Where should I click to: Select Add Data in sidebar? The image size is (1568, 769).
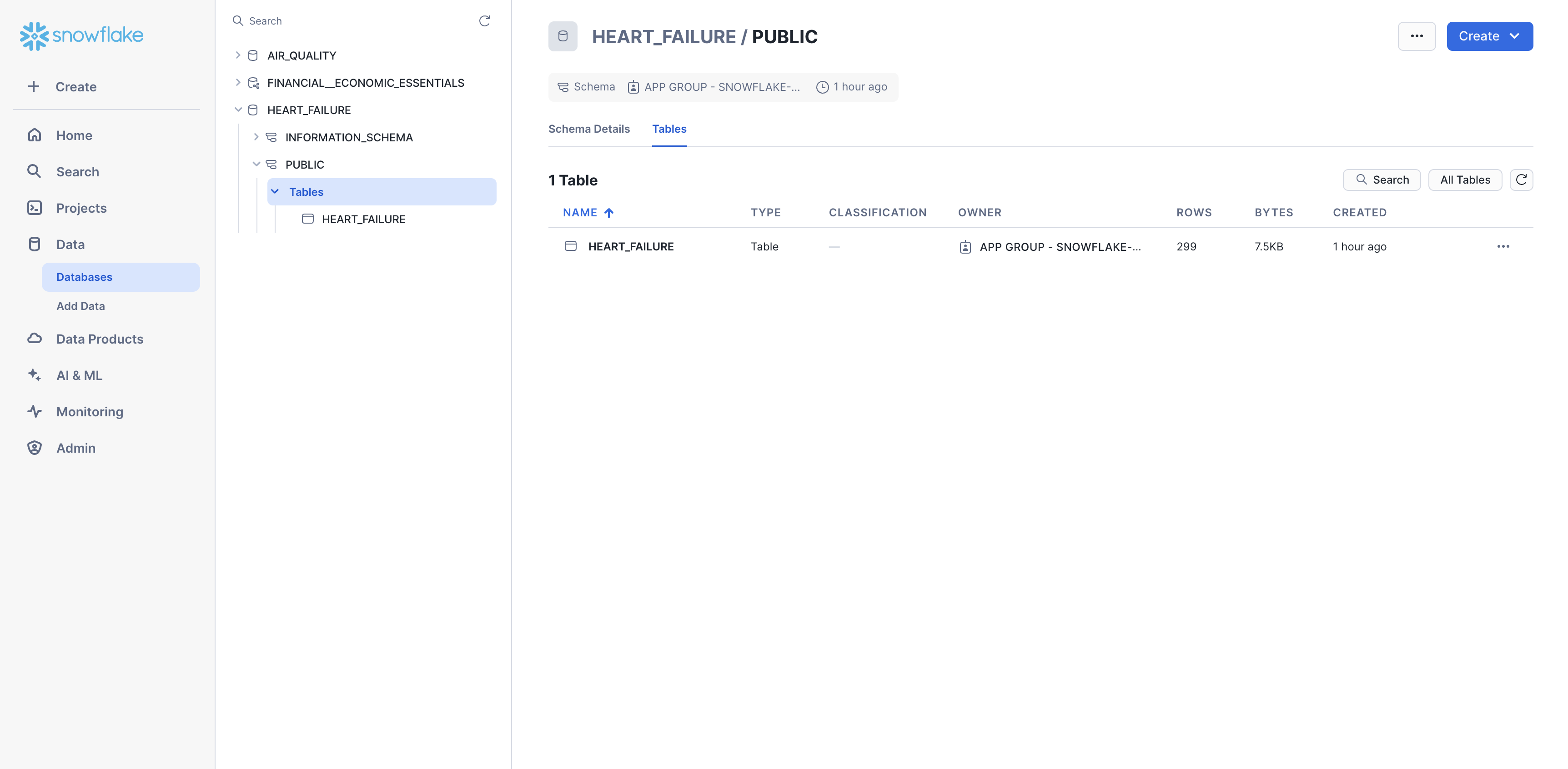pyautogui.click(x=80, y=306)
